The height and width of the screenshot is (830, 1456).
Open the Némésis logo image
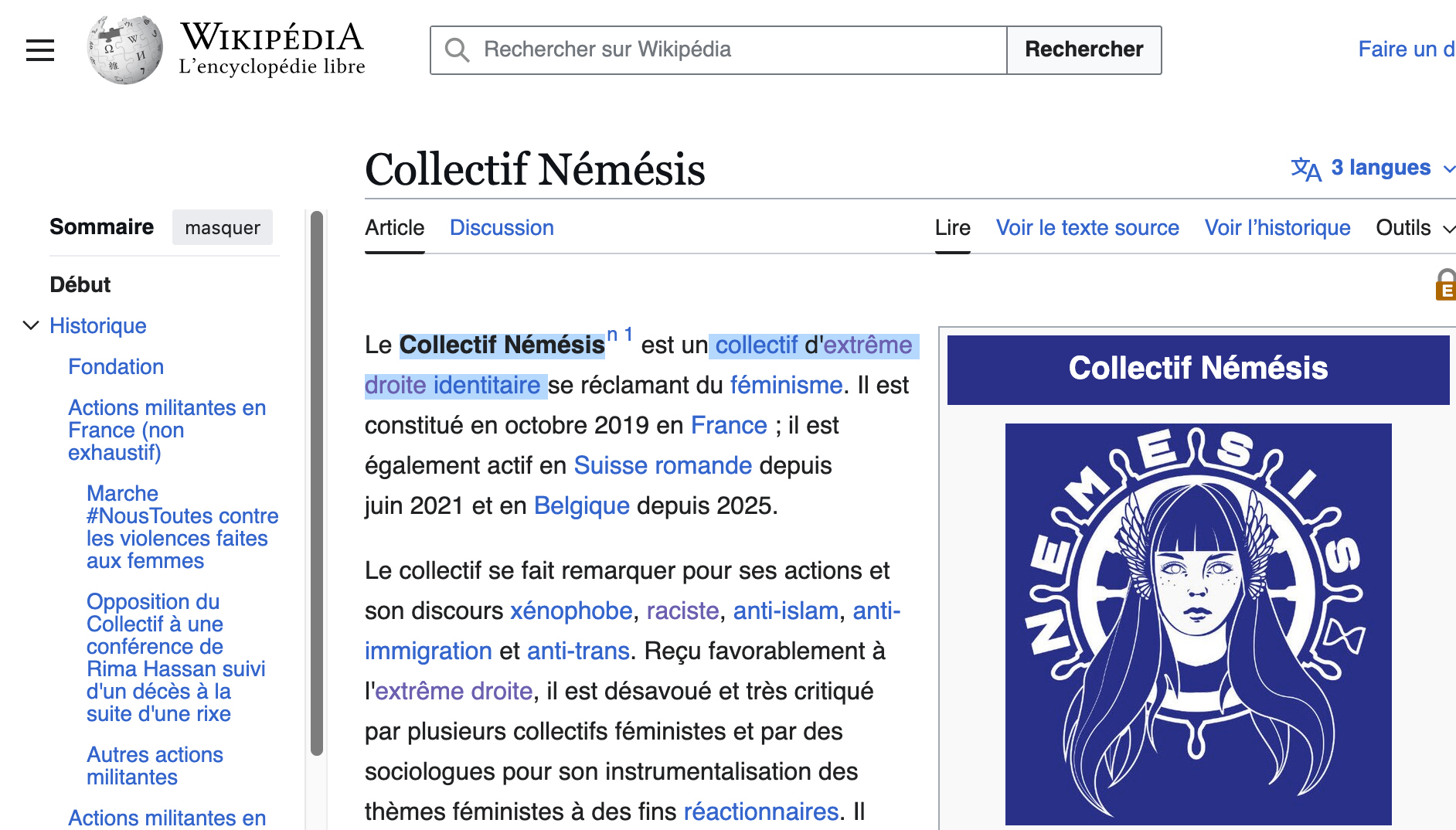point(1198,624)
